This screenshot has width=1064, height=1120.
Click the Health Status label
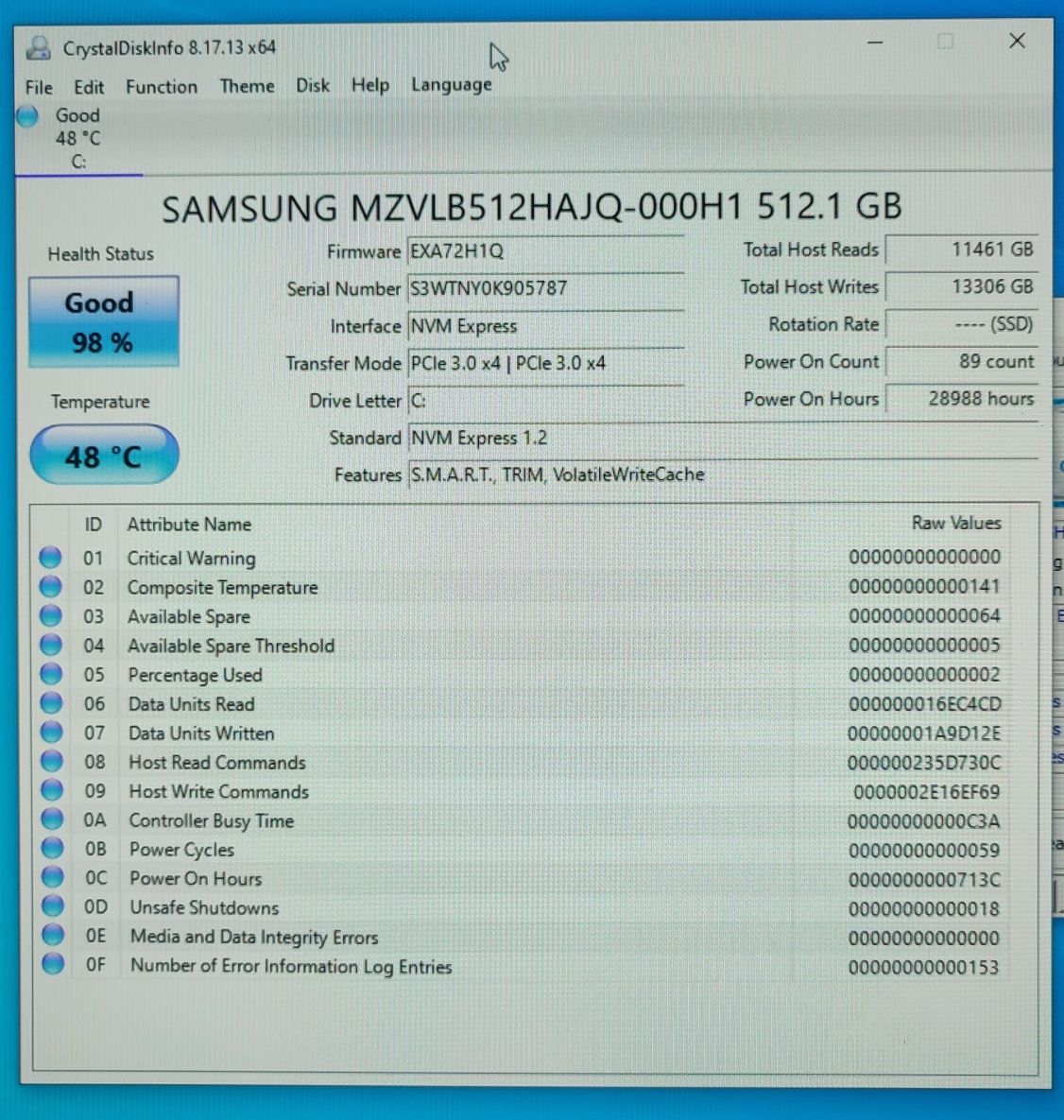click(101, 253)
